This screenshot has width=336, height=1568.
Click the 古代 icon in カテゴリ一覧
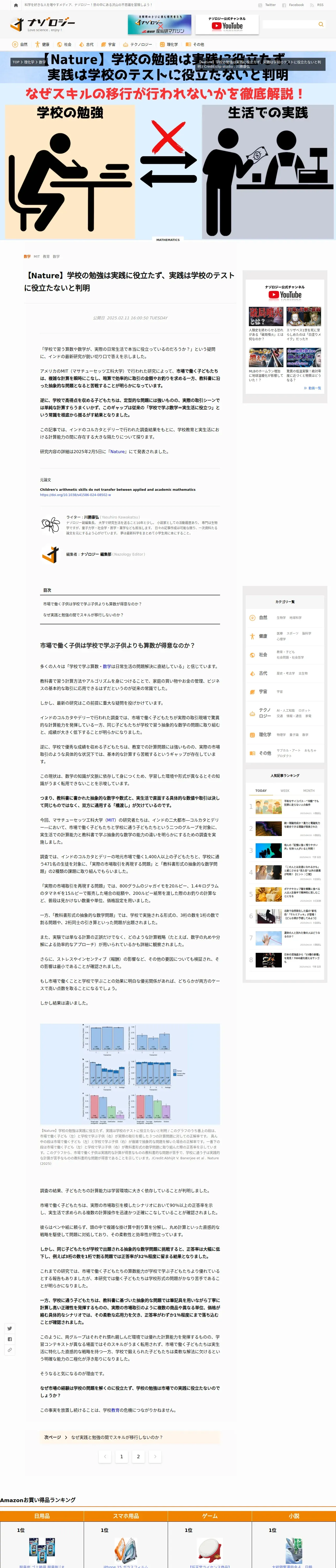[x=253, y=673]
